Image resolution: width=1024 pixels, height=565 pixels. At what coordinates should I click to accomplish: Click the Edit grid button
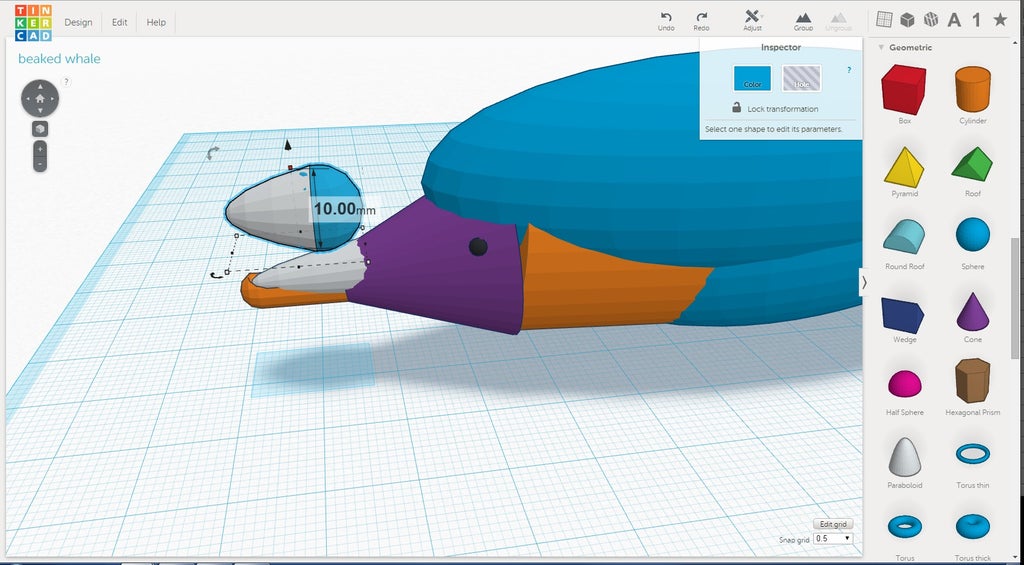pyautogui.click(x=833, y=524)
